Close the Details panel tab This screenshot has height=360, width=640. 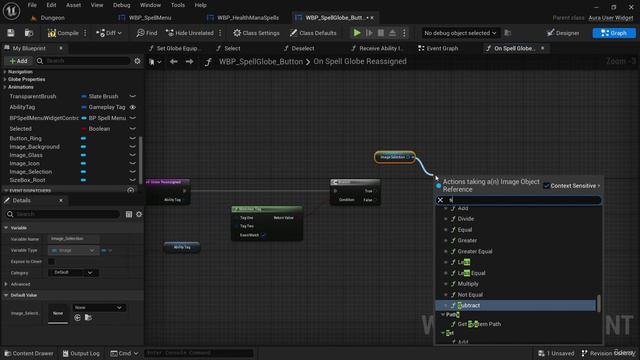(61, 200)
